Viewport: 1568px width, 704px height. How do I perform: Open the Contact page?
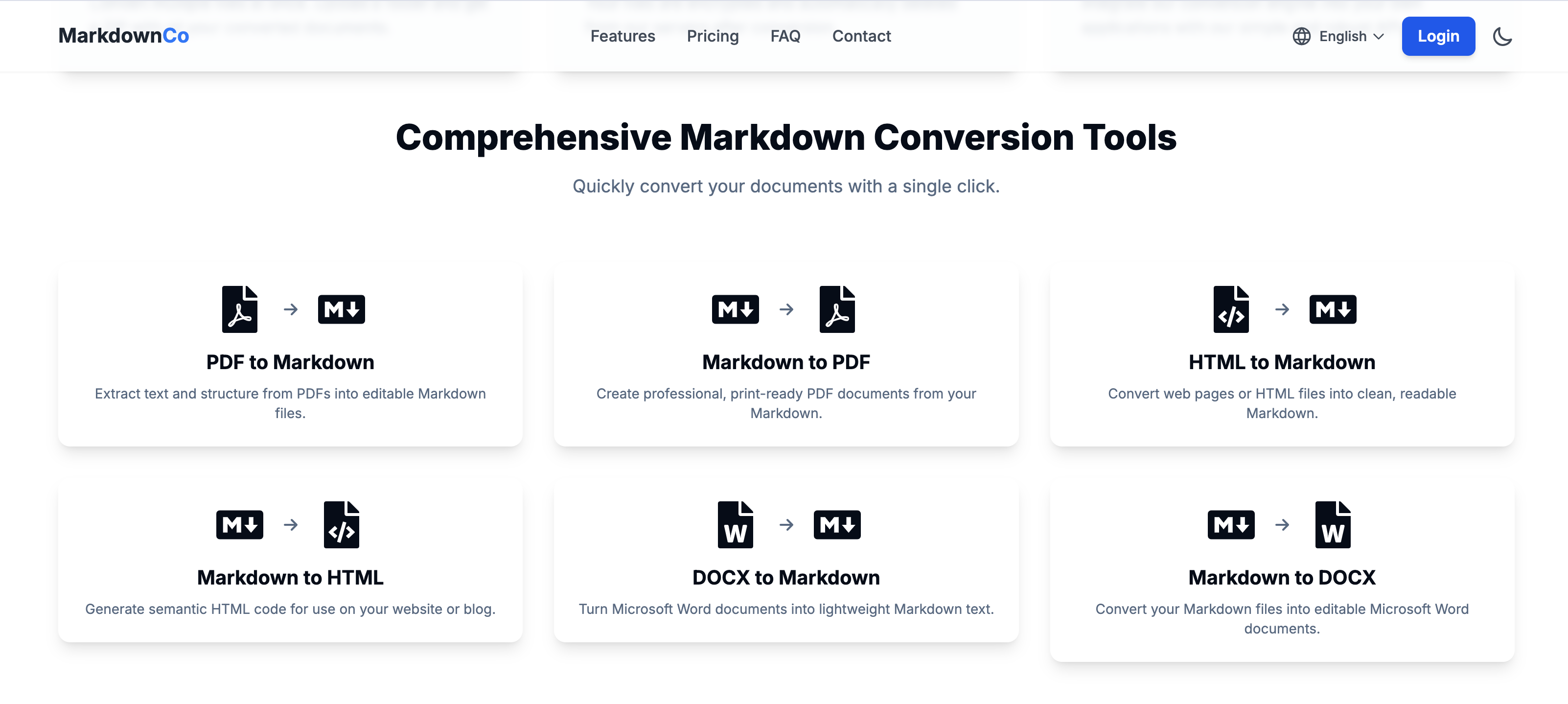[861, 36]
